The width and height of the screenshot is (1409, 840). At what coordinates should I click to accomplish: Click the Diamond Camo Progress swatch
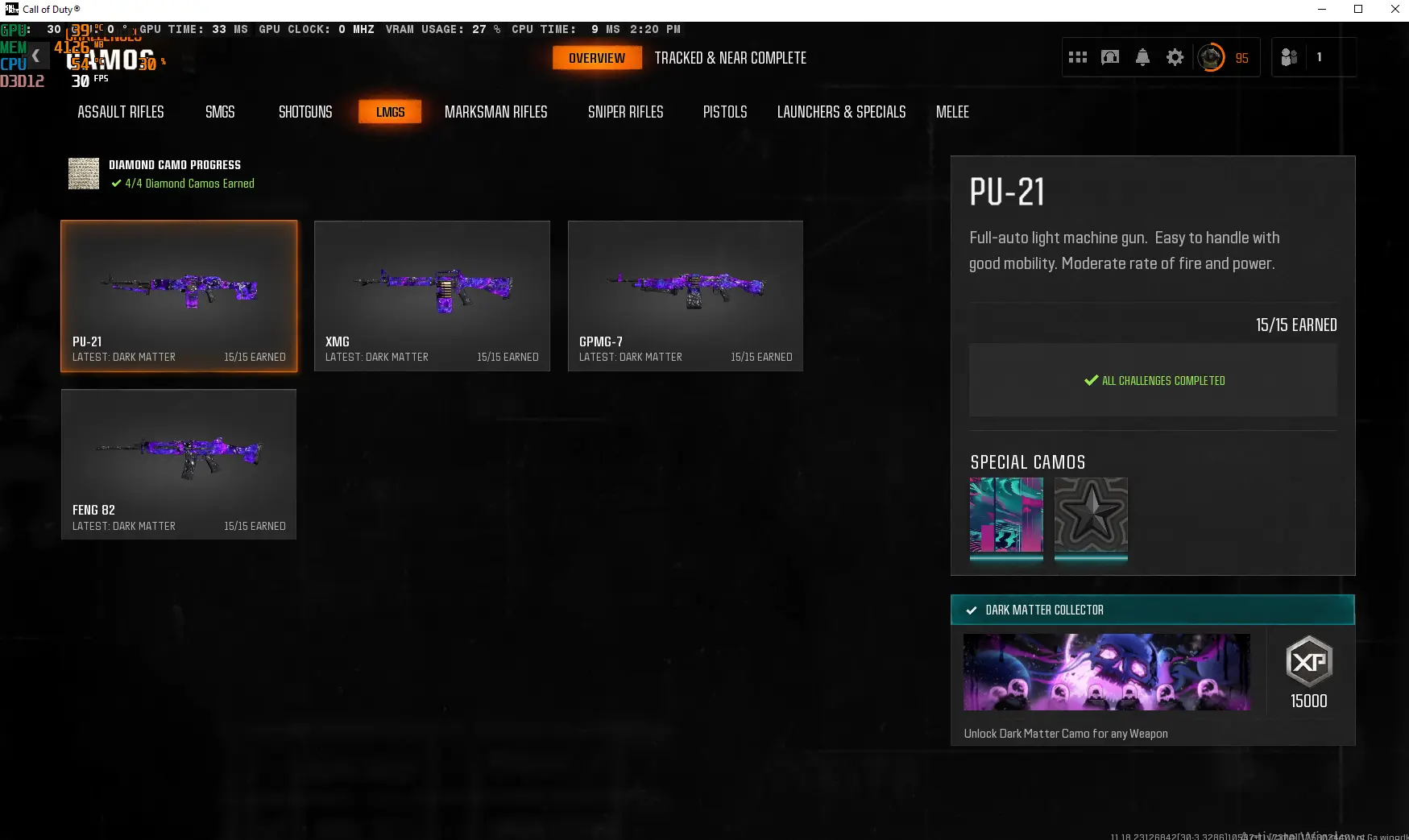point(84,174)
